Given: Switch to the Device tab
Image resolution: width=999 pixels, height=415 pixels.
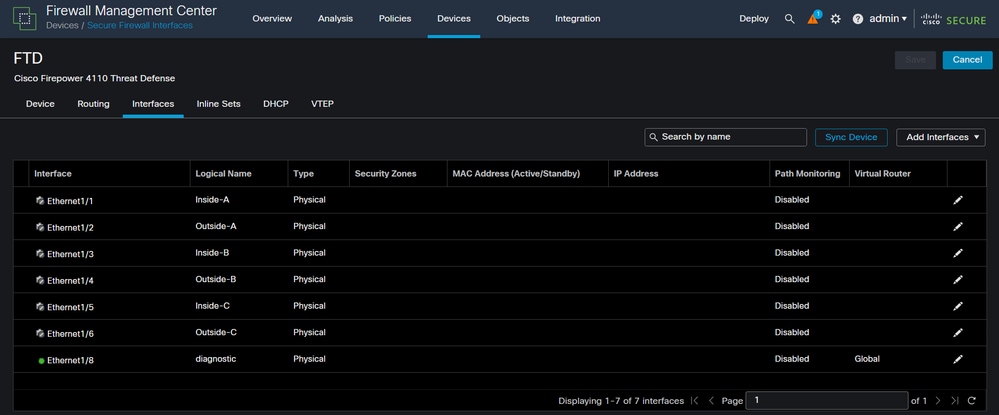Looking at the screenshot, I should (40, 104).
